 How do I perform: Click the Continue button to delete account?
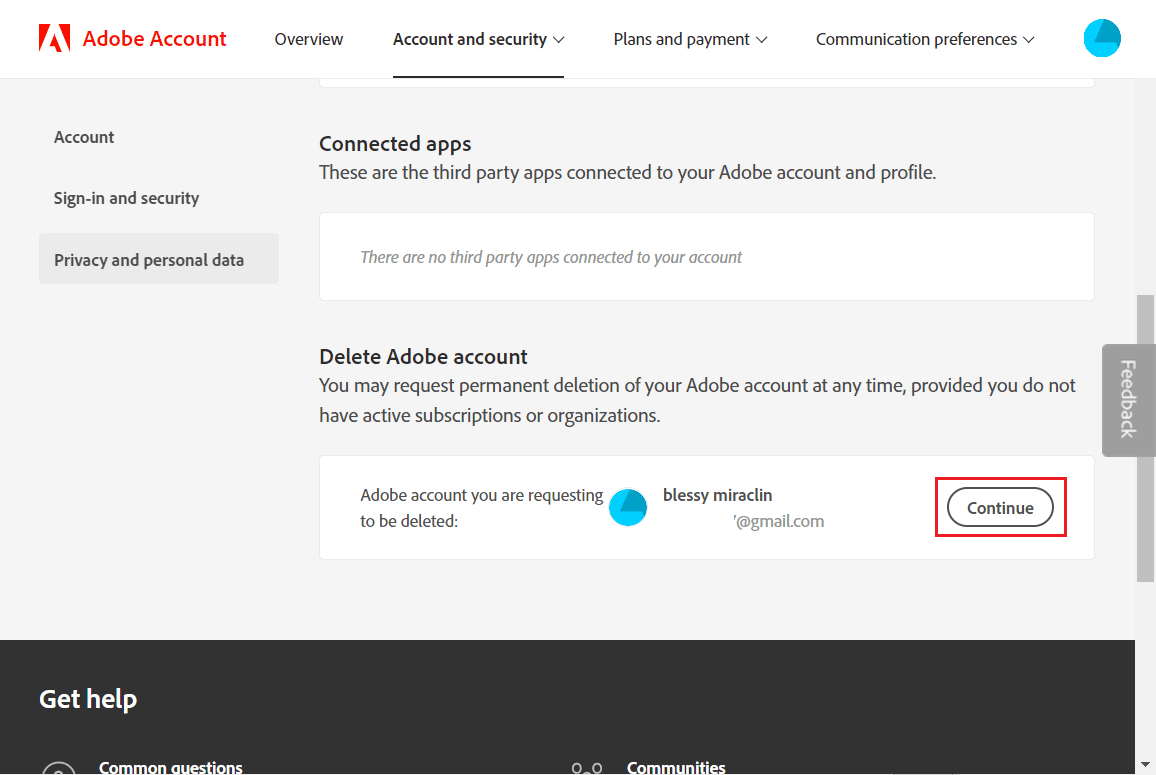pyautogui.click(x=1000, y=507)
